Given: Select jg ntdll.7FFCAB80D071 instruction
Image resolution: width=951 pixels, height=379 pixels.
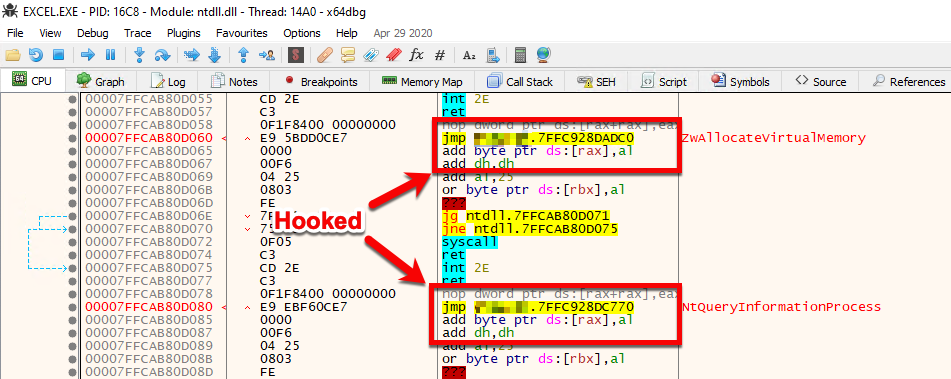Looking at the screenshot, I should pos(526,216).
